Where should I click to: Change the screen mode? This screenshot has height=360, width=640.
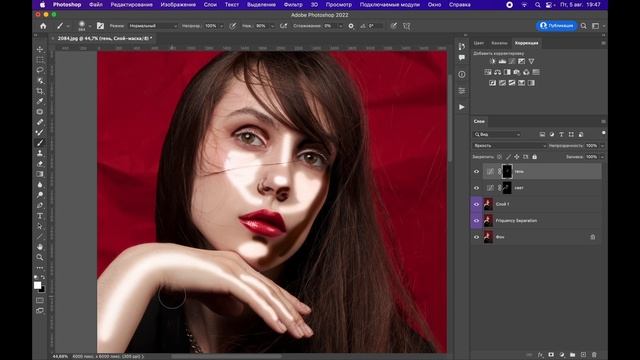coord(40,311)
